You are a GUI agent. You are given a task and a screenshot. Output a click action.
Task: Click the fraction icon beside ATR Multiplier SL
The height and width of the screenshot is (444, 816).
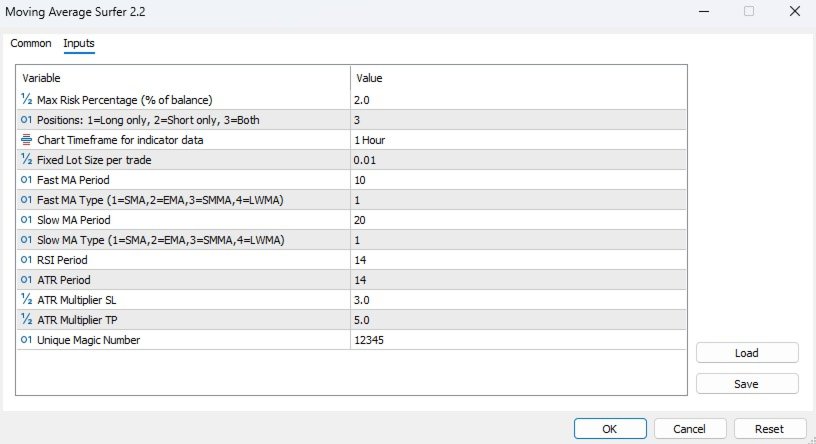[26, 300]
